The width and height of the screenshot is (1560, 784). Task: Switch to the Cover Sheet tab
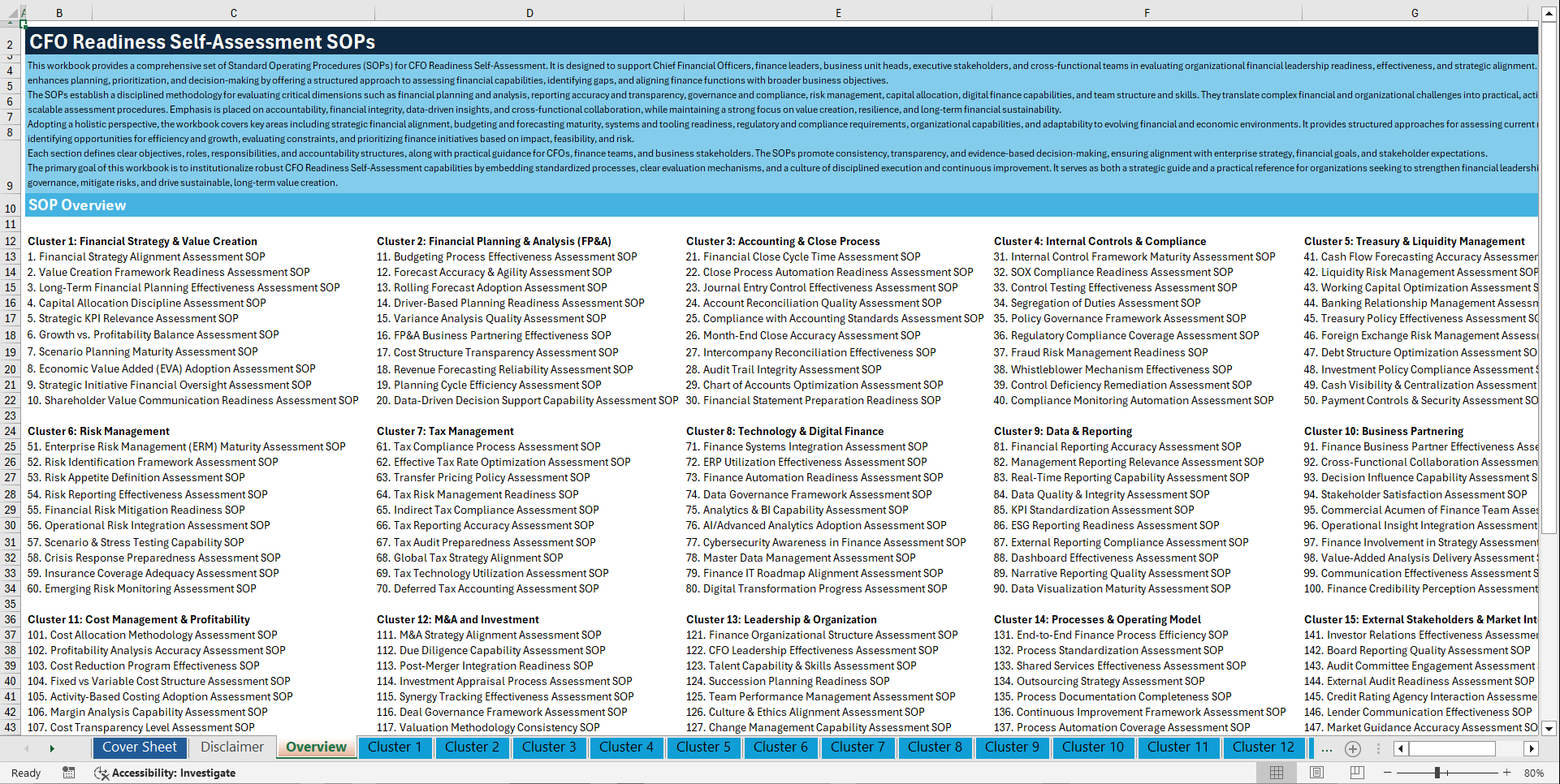(x=140, y=747)
